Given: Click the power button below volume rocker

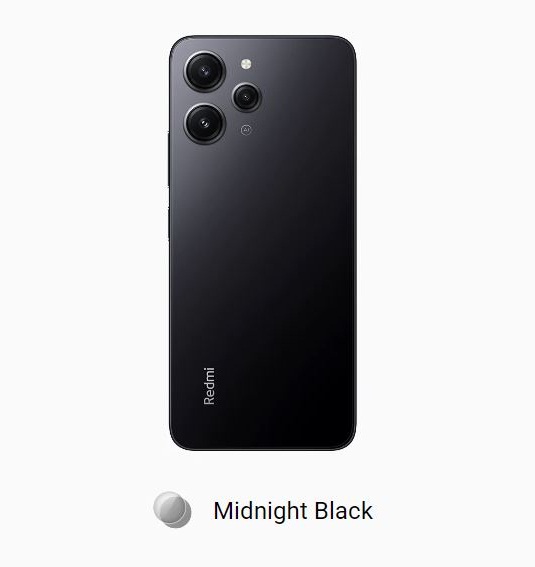Looking at the screenshot, I should click(168, 223).
